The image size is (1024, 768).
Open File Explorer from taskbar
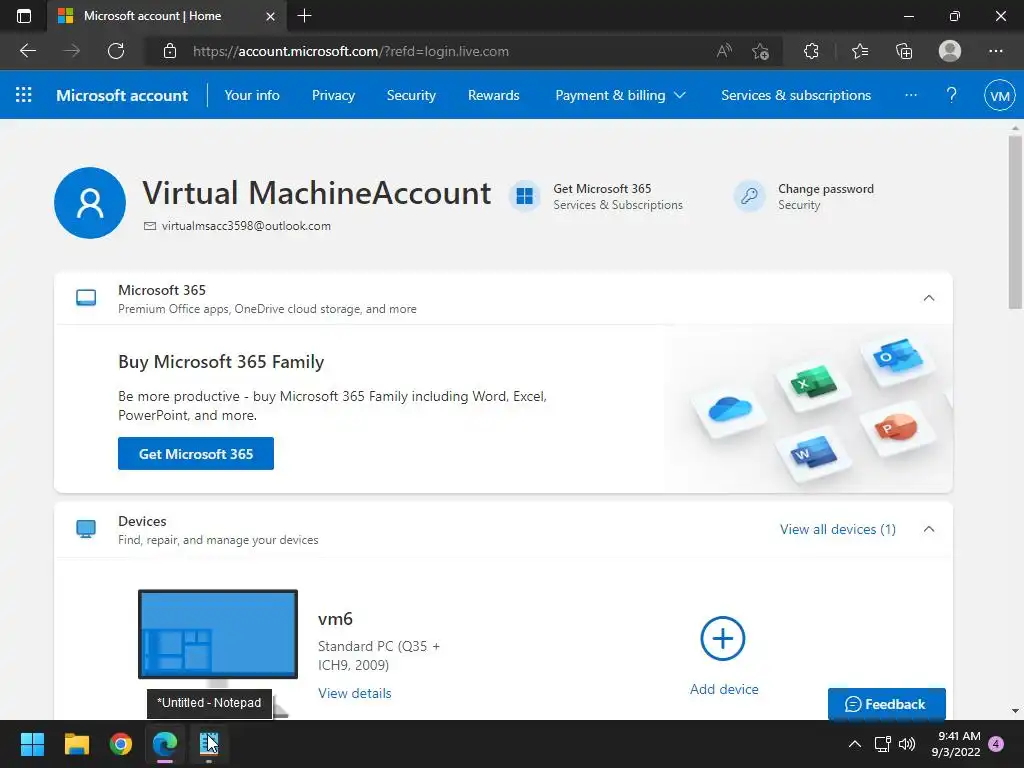tap(76, 744)
